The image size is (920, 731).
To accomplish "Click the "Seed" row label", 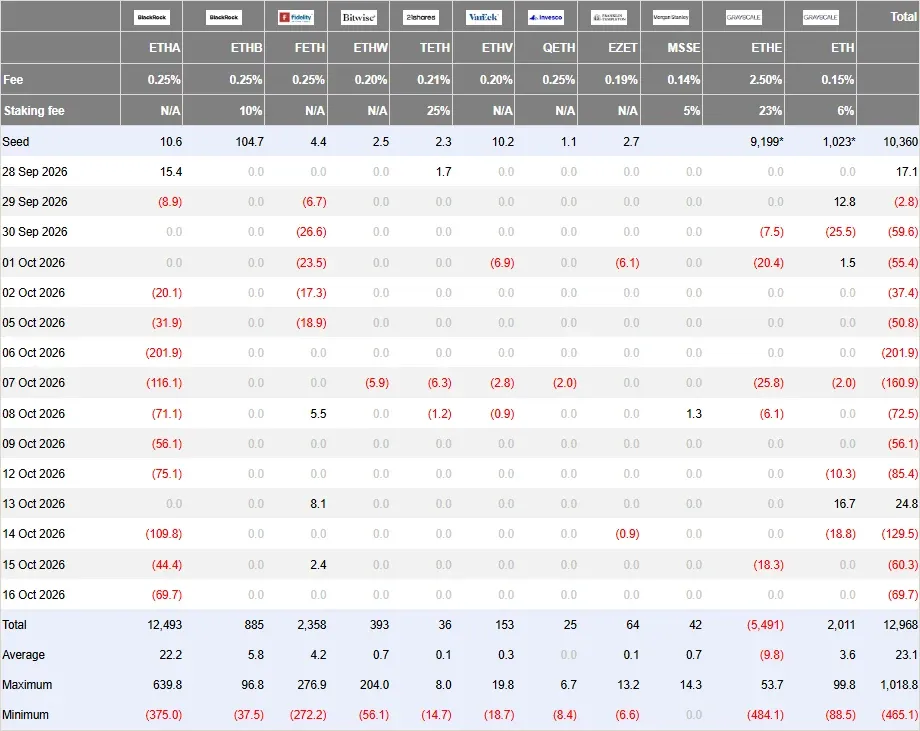I will [16, 141].
